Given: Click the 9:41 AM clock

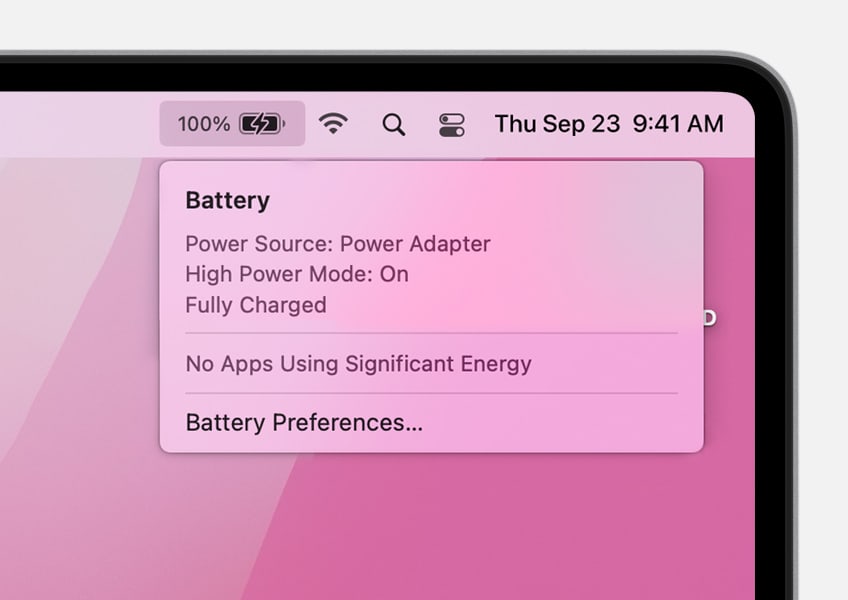Looking at the screenshot, I should click(x=678, y=124).
